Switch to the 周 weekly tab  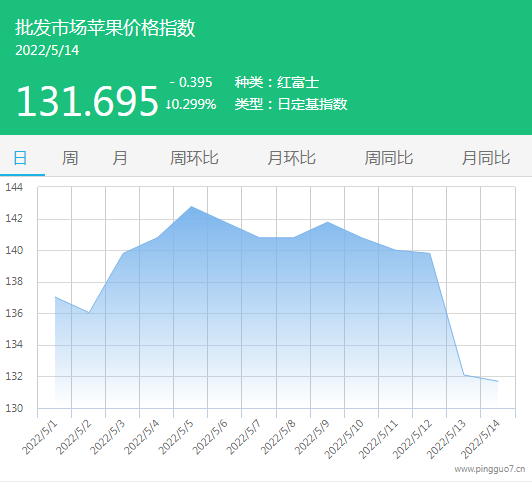coord(70,158)
